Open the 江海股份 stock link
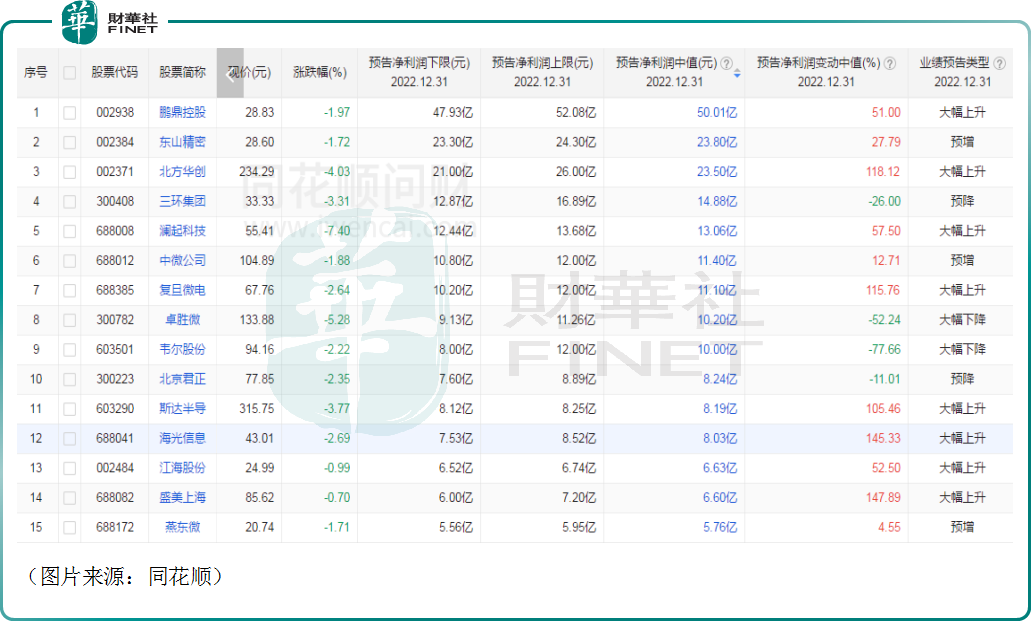Screen dimensions: 1031x641 (x=182, y=467)
